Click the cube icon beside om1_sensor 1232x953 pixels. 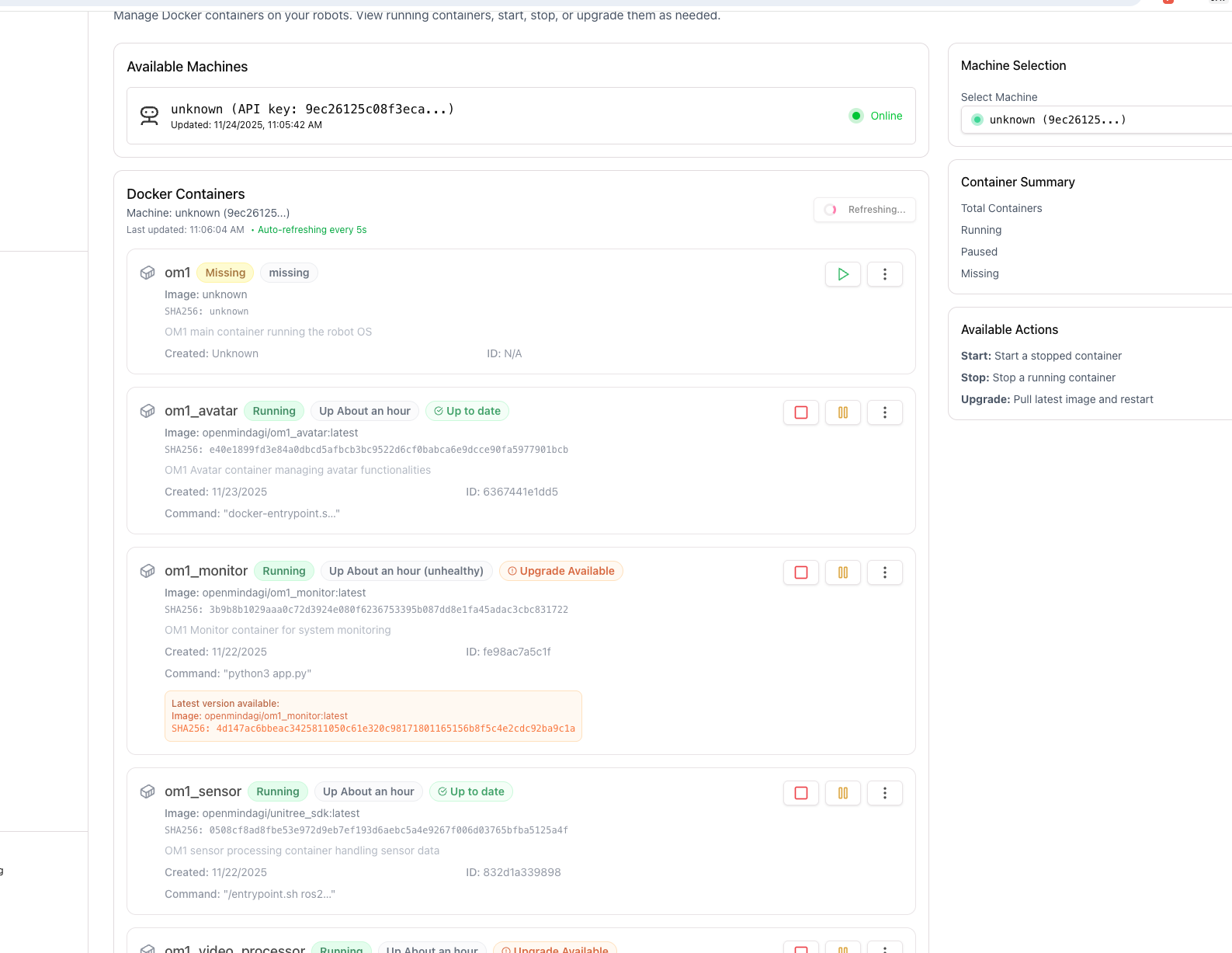(147, 791)
